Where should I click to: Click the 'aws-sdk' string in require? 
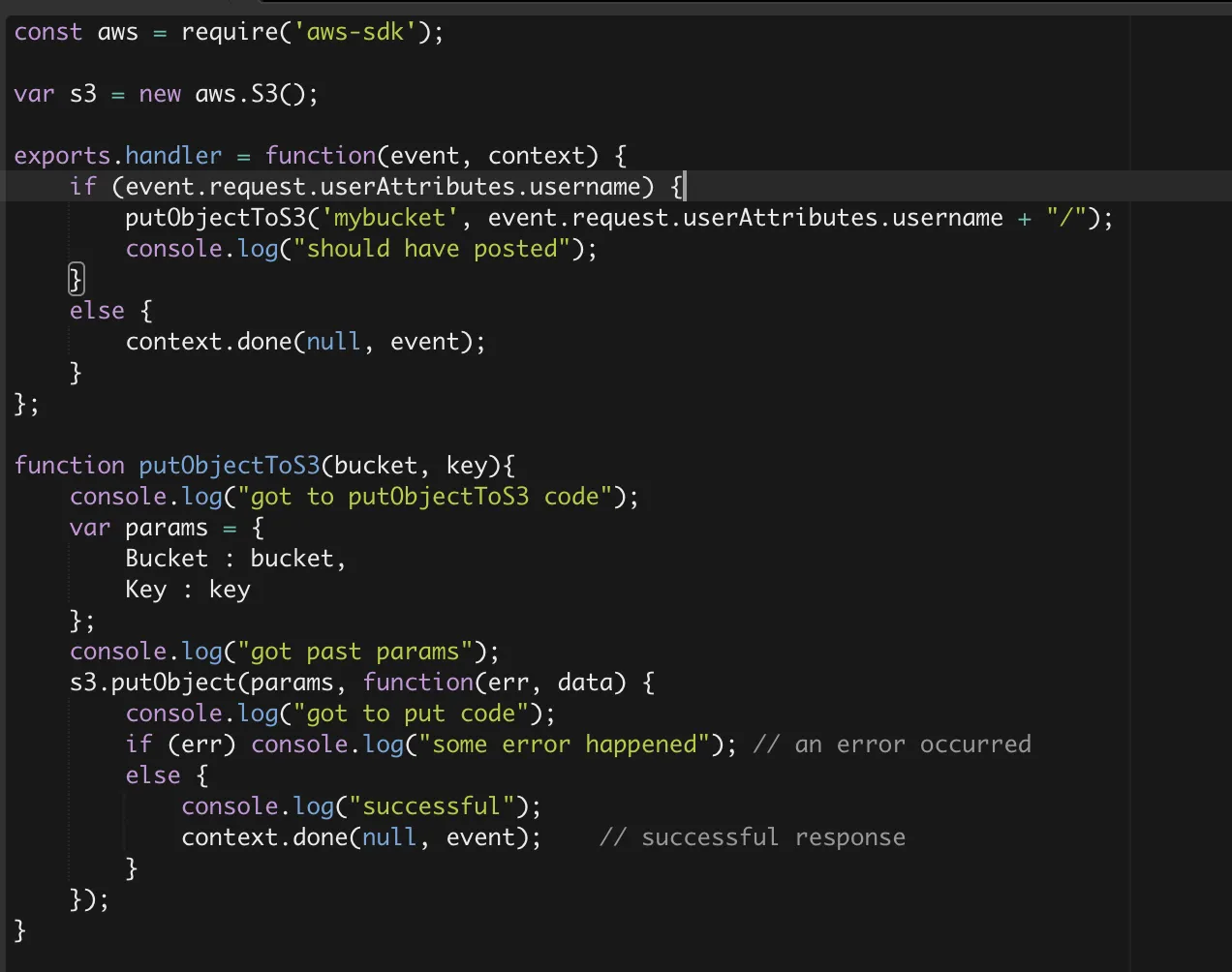click(354, 32)
